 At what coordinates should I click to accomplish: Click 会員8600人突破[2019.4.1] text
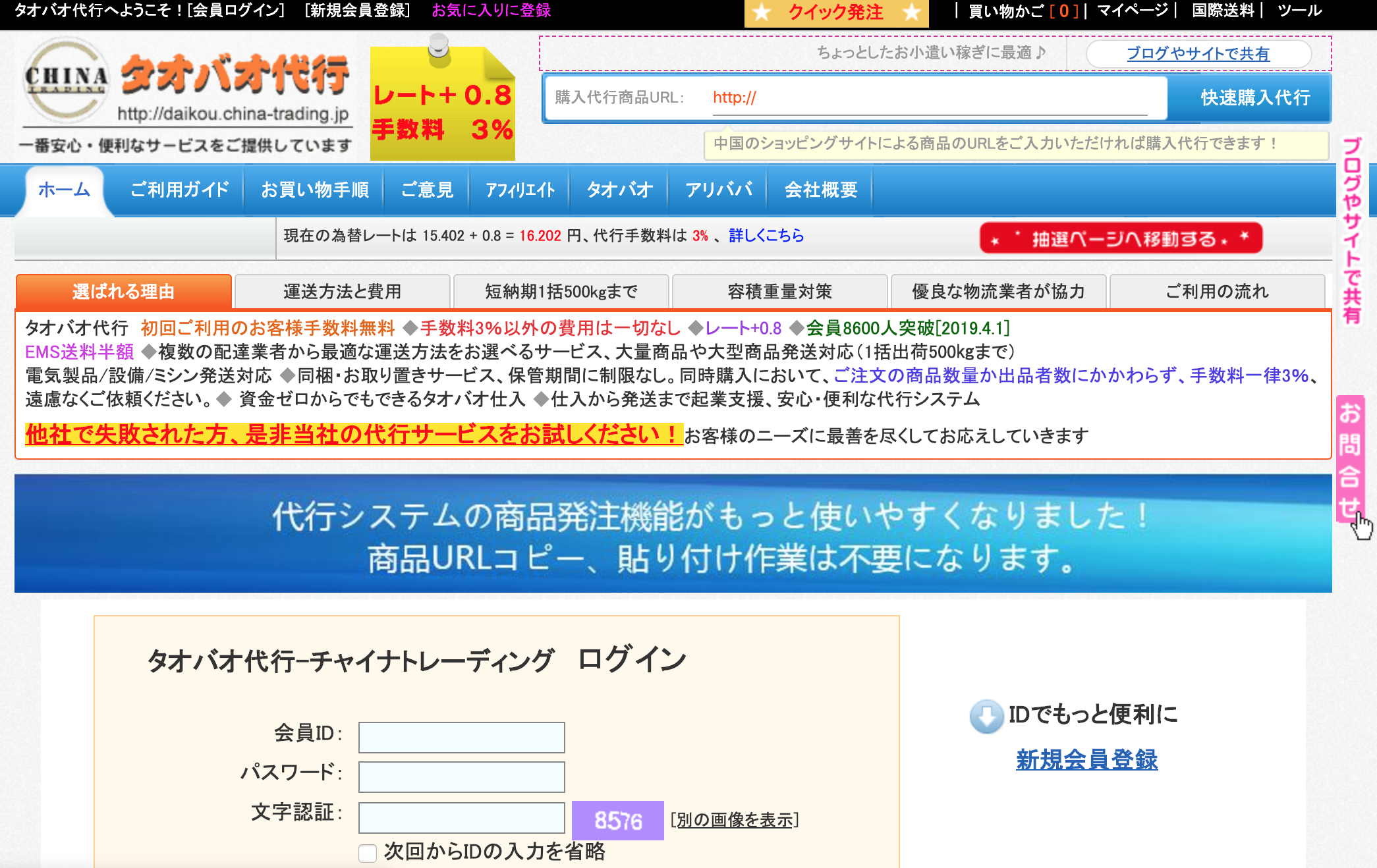point(908,328)
